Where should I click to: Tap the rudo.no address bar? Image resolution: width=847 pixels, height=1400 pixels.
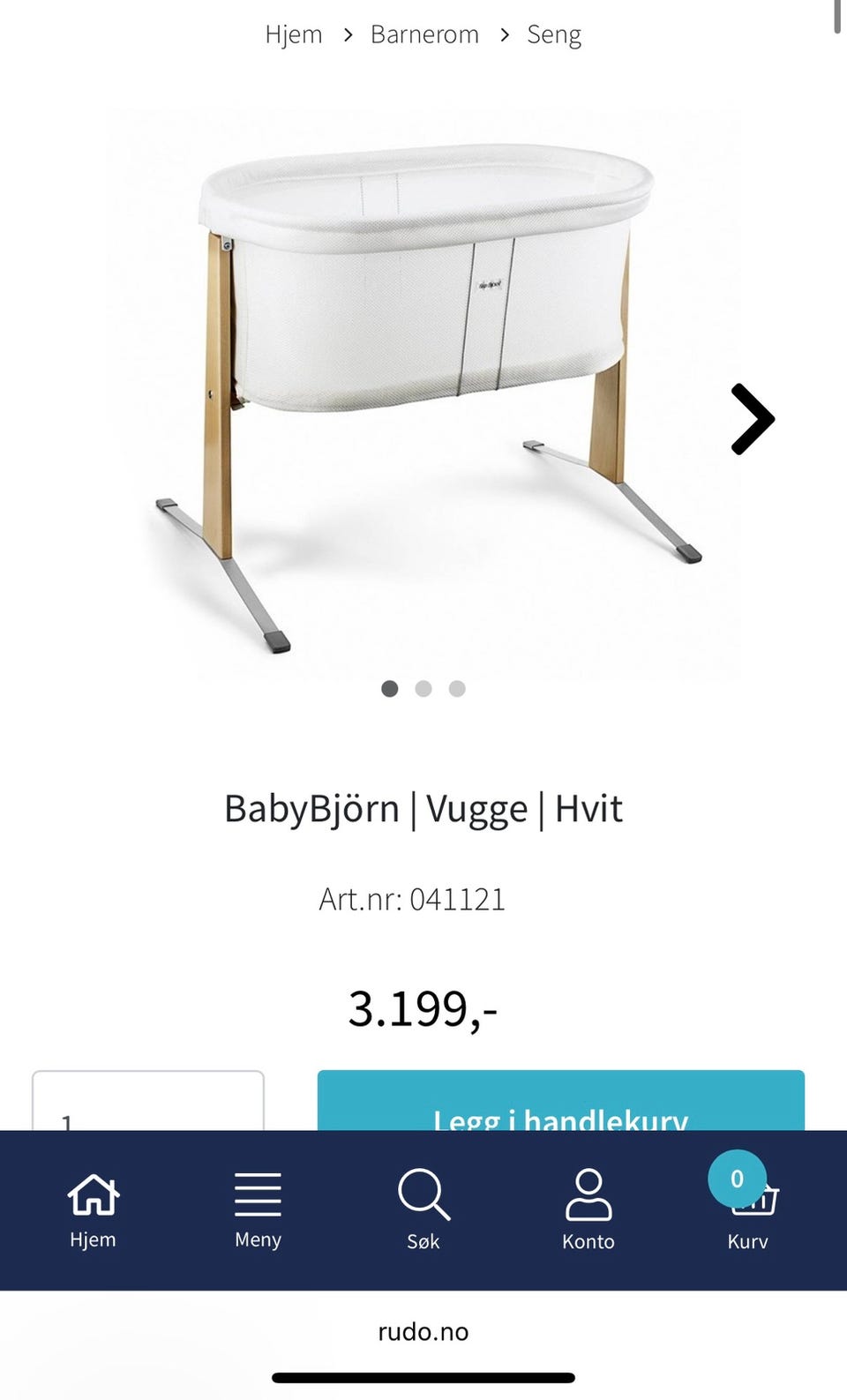[423, 1331]
